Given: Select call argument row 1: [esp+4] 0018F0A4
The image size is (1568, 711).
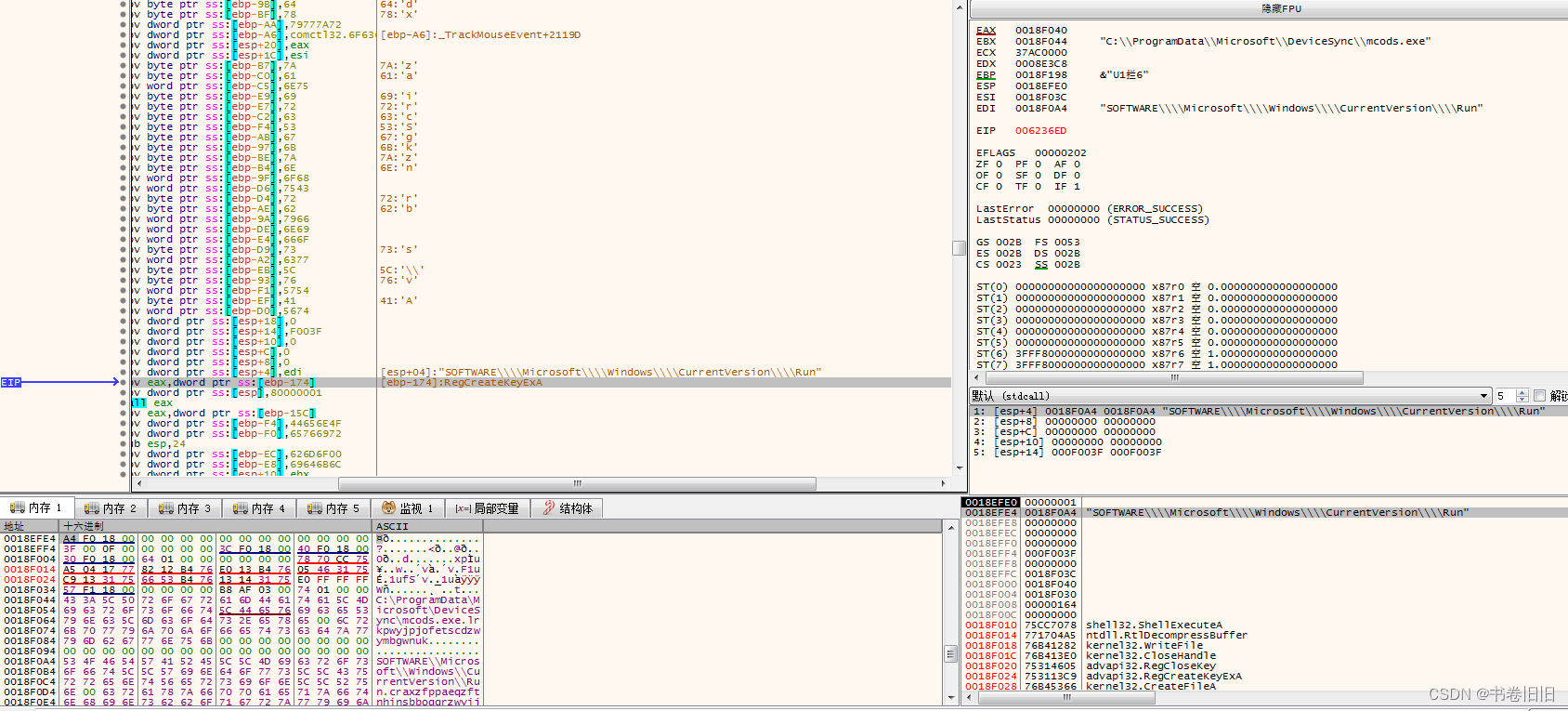Looking at the screenshot, I should click(1269, 411).
